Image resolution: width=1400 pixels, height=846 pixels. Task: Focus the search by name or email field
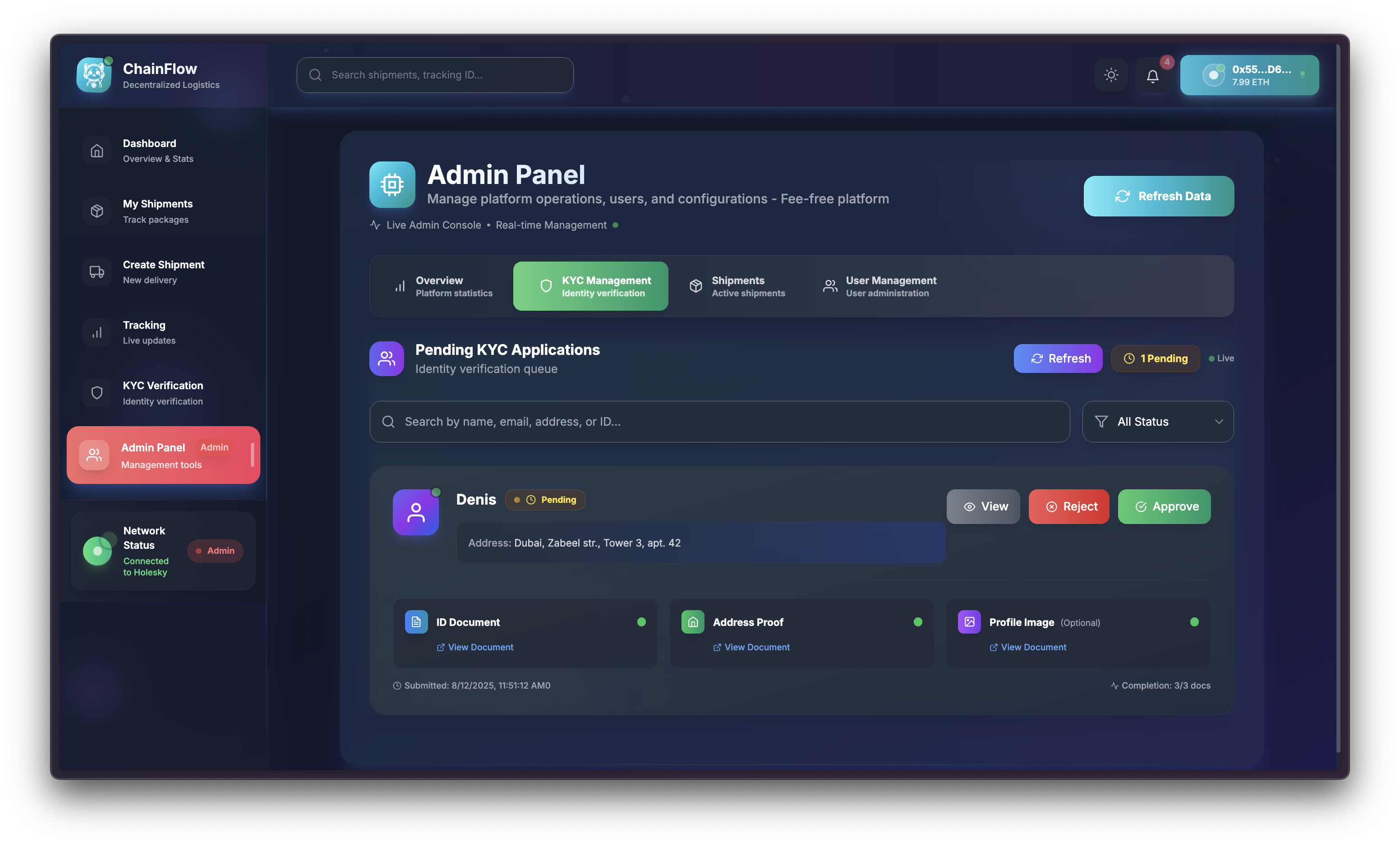719,422
